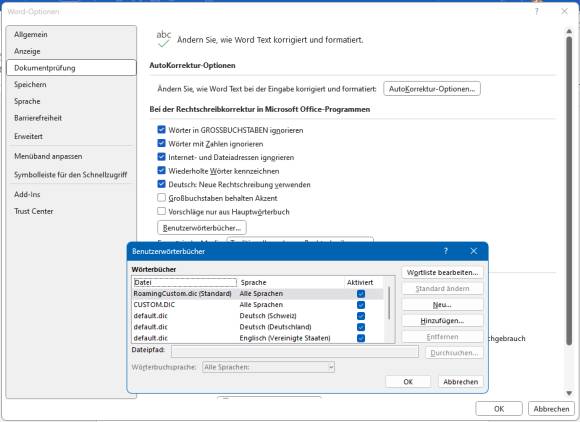580x422 pixels.
Task: Click the 'Hinzufügen...' button
Action: (442, 321)
